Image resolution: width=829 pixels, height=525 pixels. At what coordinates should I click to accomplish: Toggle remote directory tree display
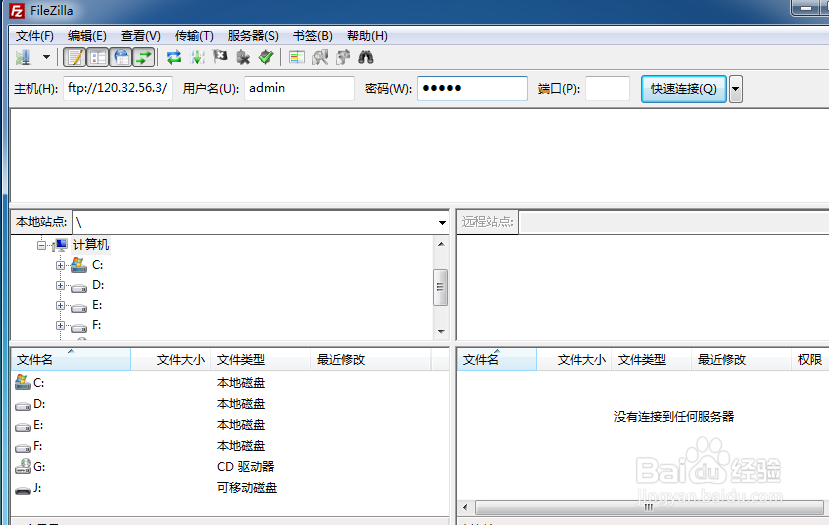point(121,57)
